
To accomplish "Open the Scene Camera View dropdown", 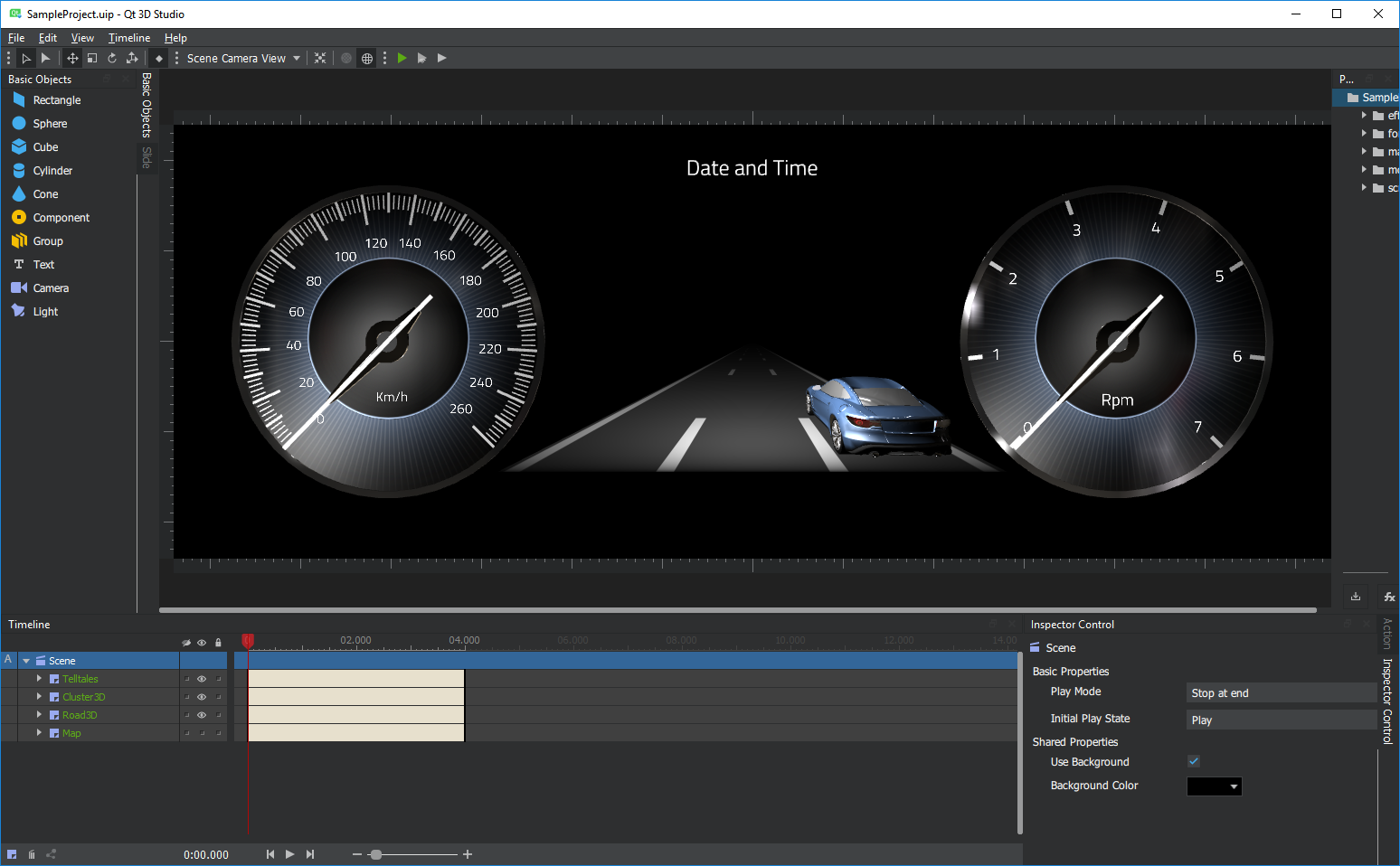I will 243,58.
